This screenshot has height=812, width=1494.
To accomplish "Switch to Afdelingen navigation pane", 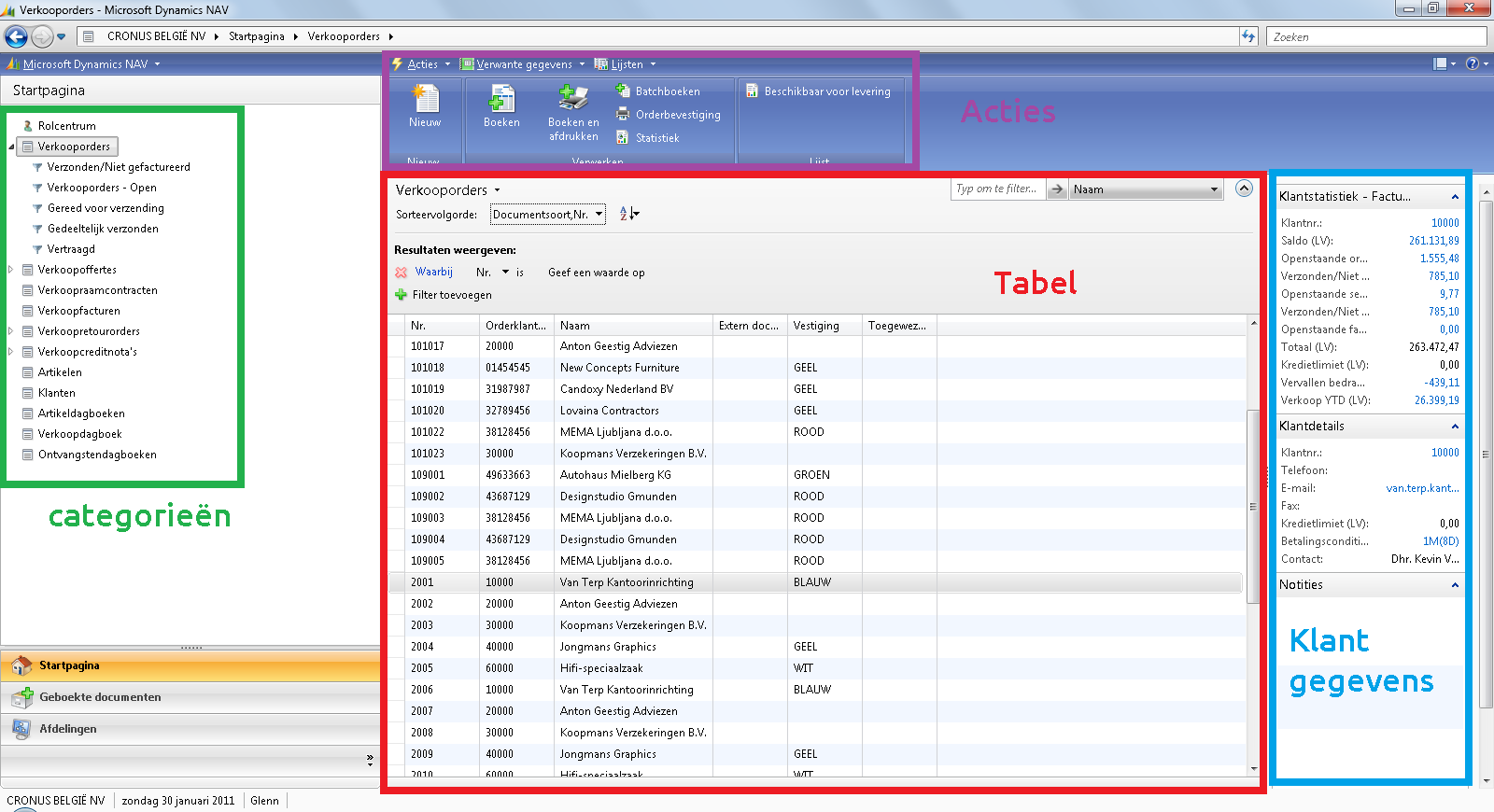I will click(x=190, y=729).
